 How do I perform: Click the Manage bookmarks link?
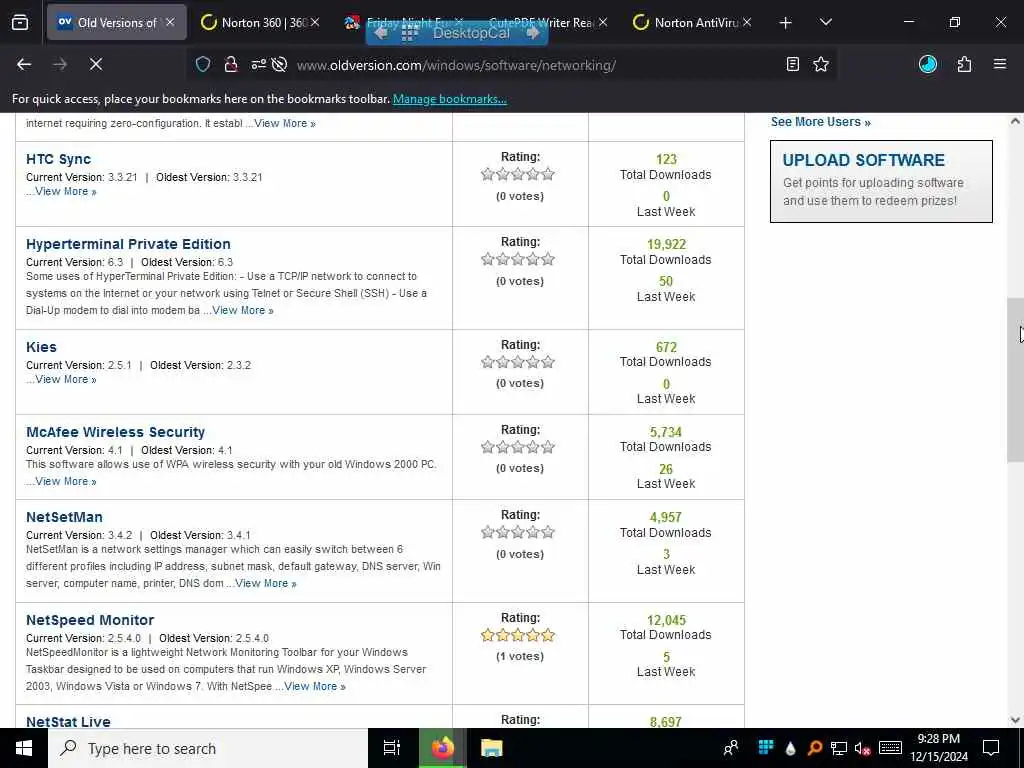pos(449,99)
